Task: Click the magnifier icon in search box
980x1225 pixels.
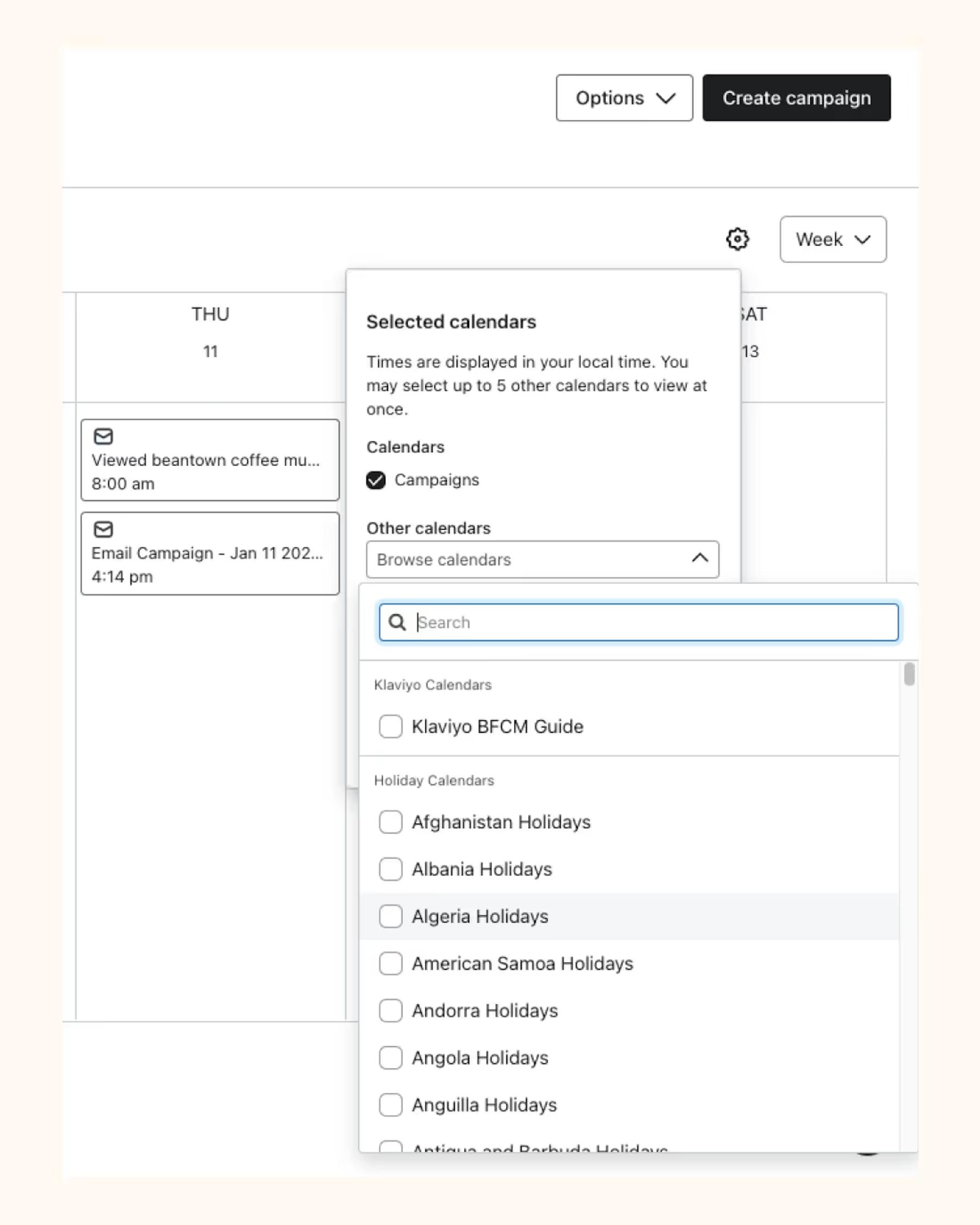Action: pyautogui.click(x=397, y=622)
